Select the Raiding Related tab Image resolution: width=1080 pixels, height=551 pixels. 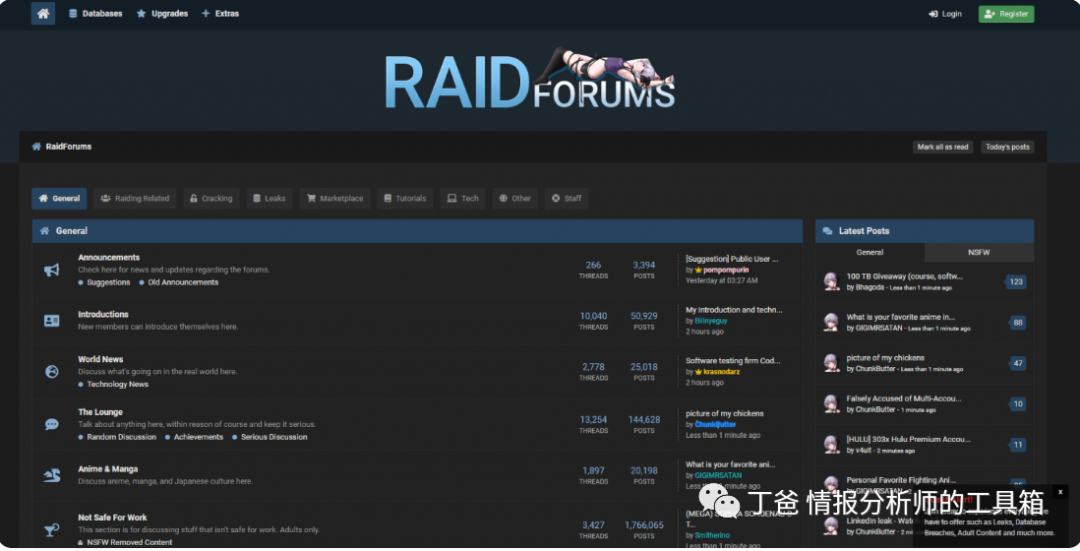[135, 198]
